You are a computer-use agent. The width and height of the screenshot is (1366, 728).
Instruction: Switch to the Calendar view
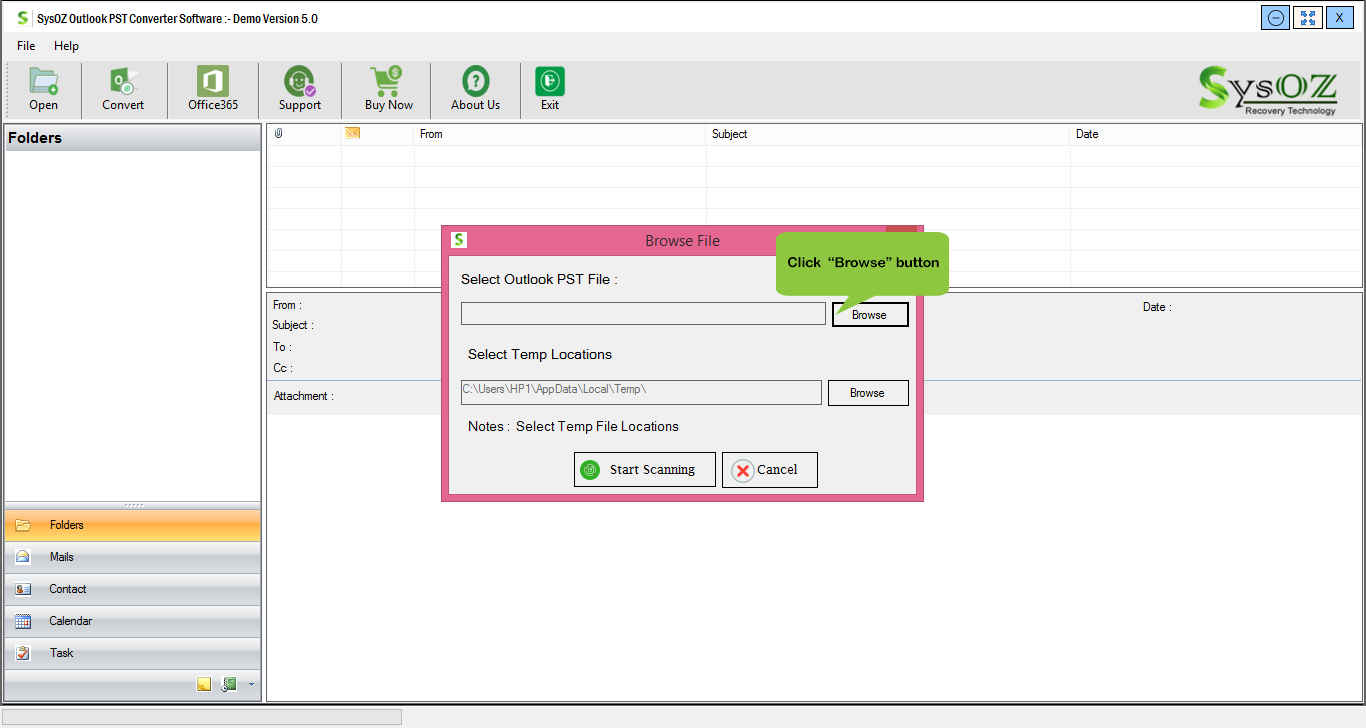pyautogui.click(x=132, y=621)
